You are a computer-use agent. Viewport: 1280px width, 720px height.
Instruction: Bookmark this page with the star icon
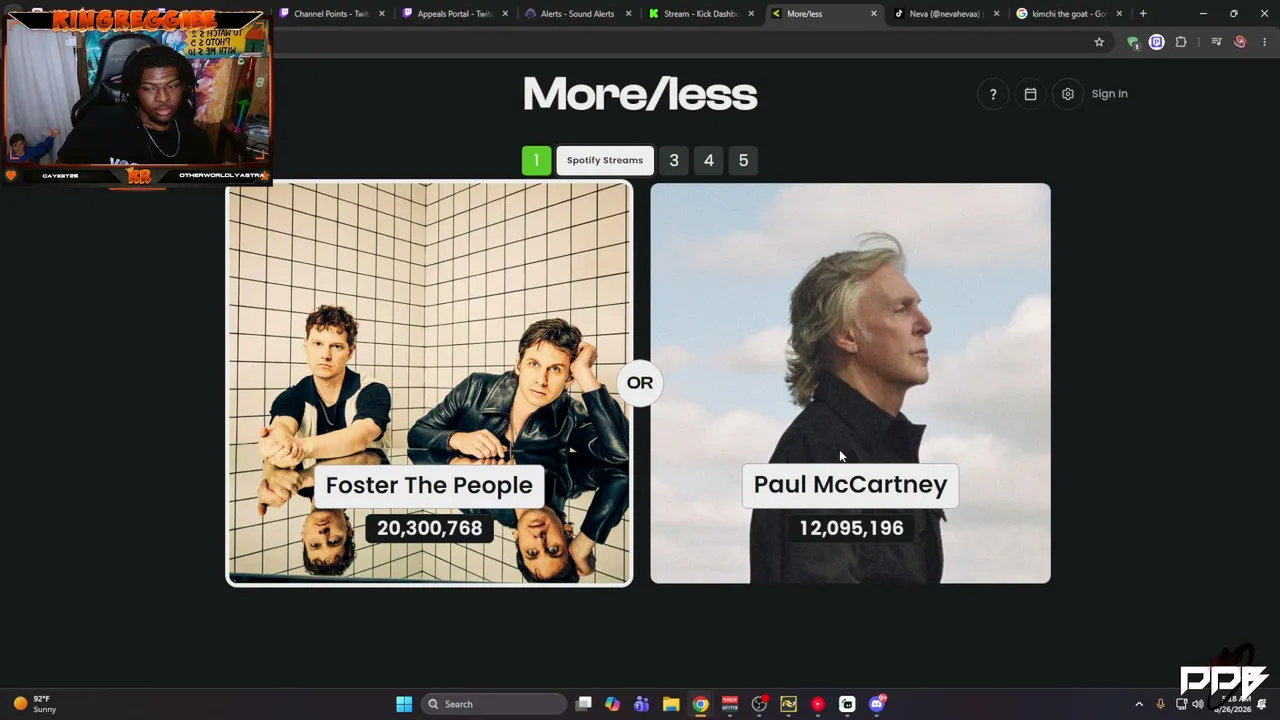point(1099,42)
